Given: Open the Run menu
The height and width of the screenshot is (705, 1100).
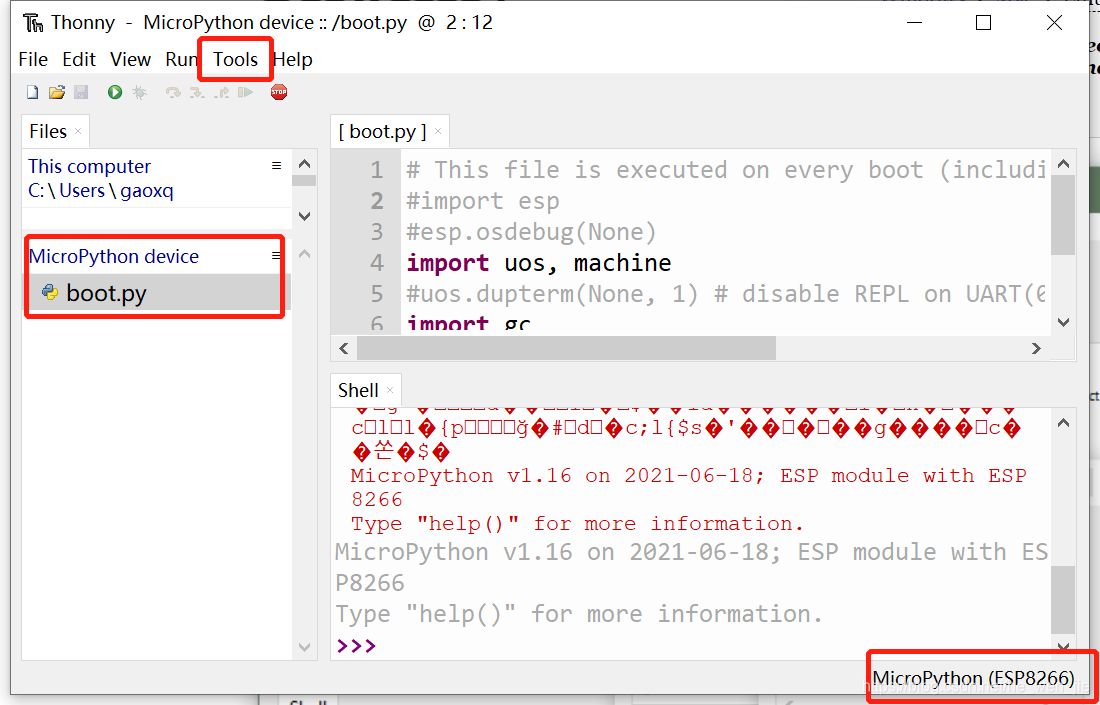Looking at the screenshot, I should [180, 60].
